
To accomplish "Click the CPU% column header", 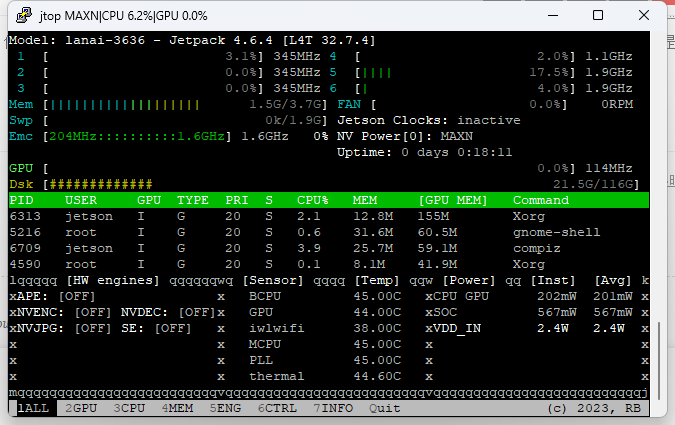I will click(312, 200).
